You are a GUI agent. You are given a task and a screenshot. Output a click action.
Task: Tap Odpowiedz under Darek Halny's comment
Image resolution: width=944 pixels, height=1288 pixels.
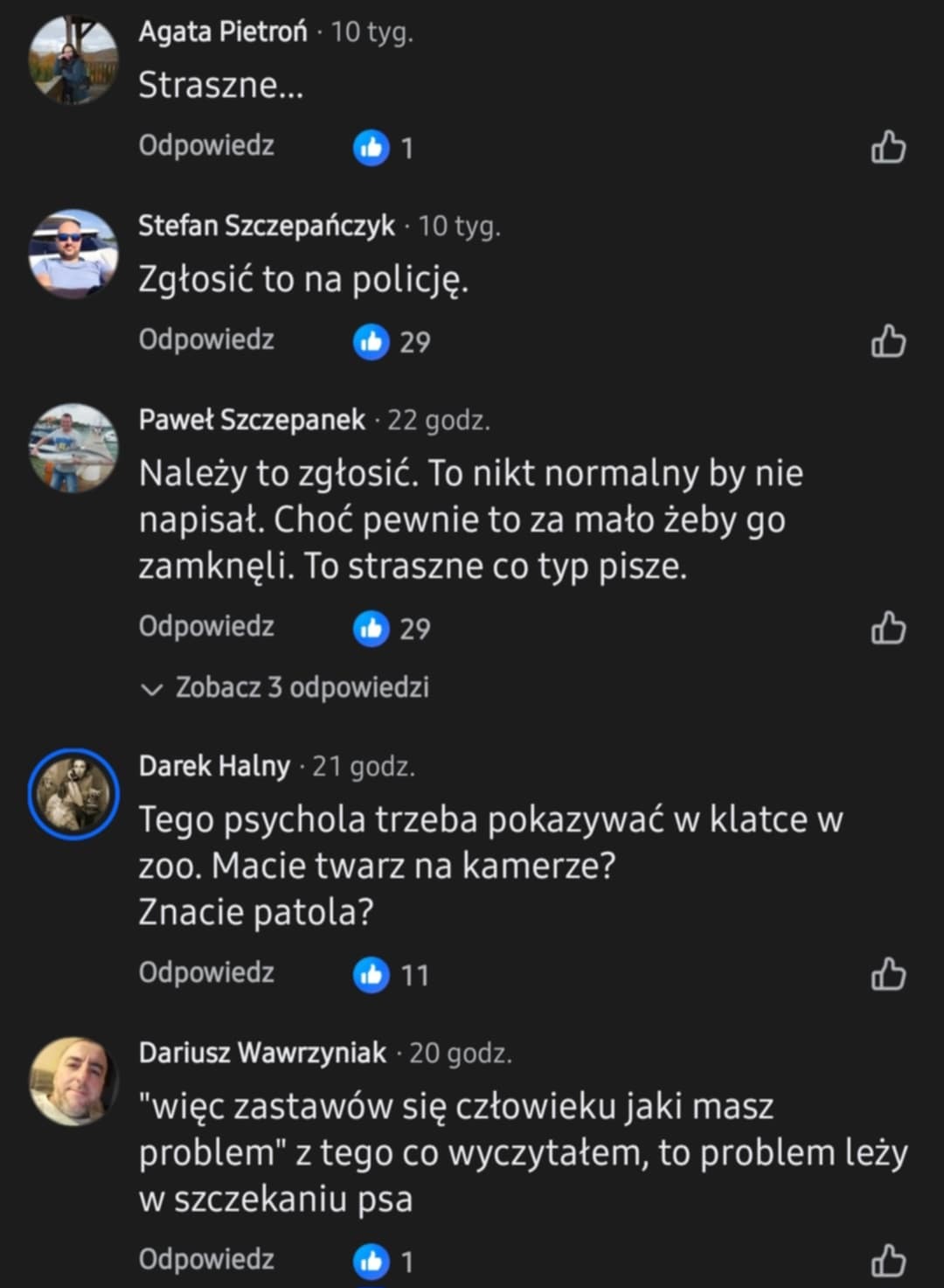pos(206,972)
